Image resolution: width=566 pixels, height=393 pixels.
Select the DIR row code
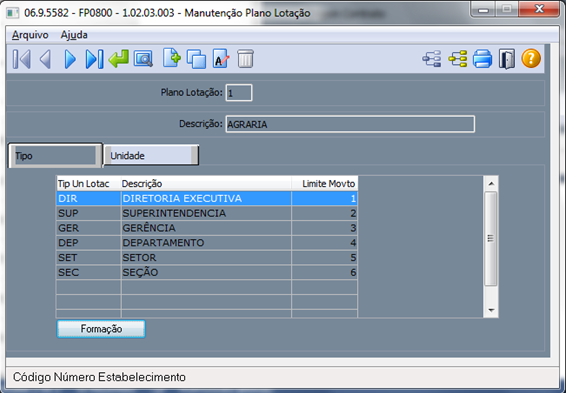(88, 198)
